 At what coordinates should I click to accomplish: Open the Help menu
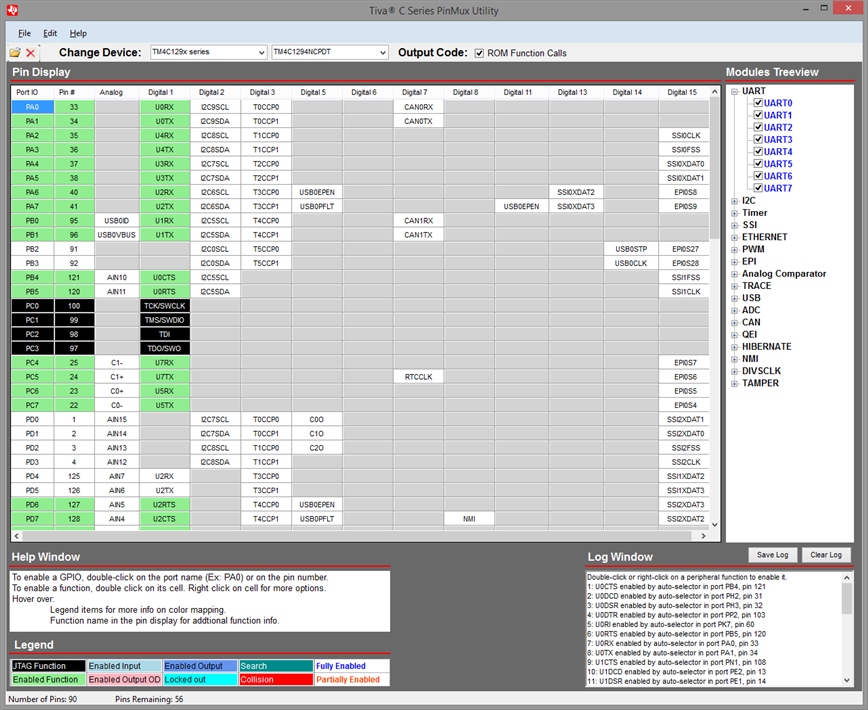coord(78,33)
